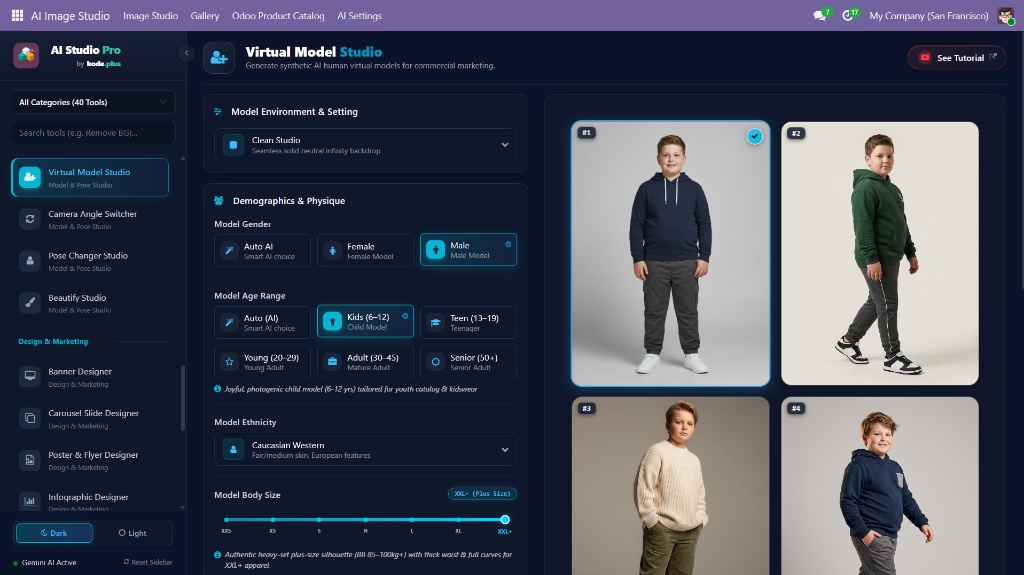Select generated image #3 thumbnail
The image size is (1024, 575).
(x=671, y=486)
